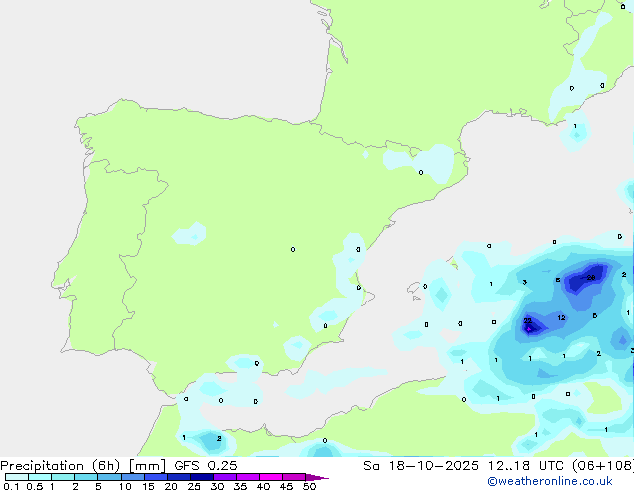Image resolution: width=634 pixels, height=490 pixels.
Task: Pick the 40–45 mm magenta legend swatch
Action: pyautogui.click(x=271, y=477)
